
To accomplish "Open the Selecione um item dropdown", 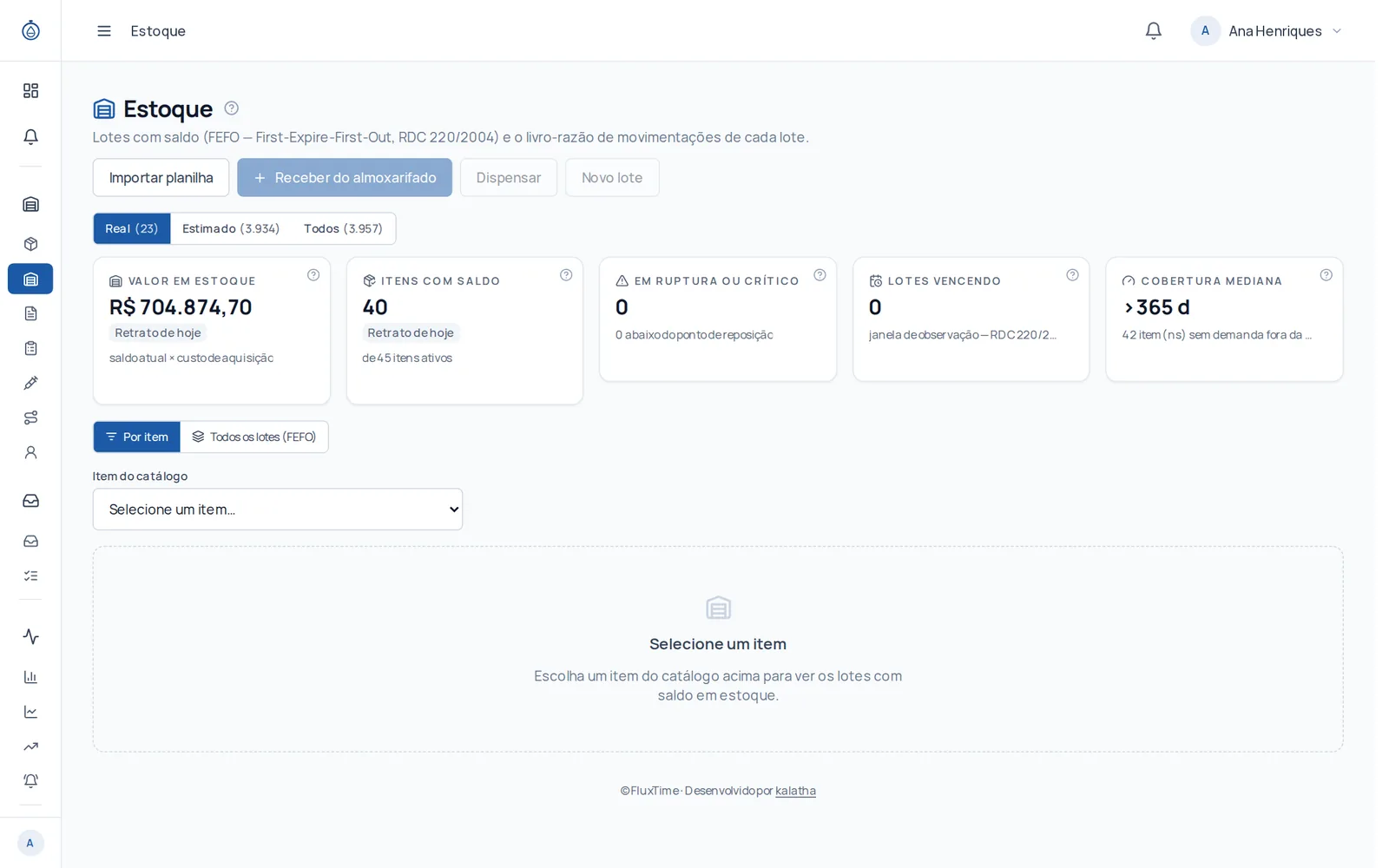I will click(x=278, y=510).
